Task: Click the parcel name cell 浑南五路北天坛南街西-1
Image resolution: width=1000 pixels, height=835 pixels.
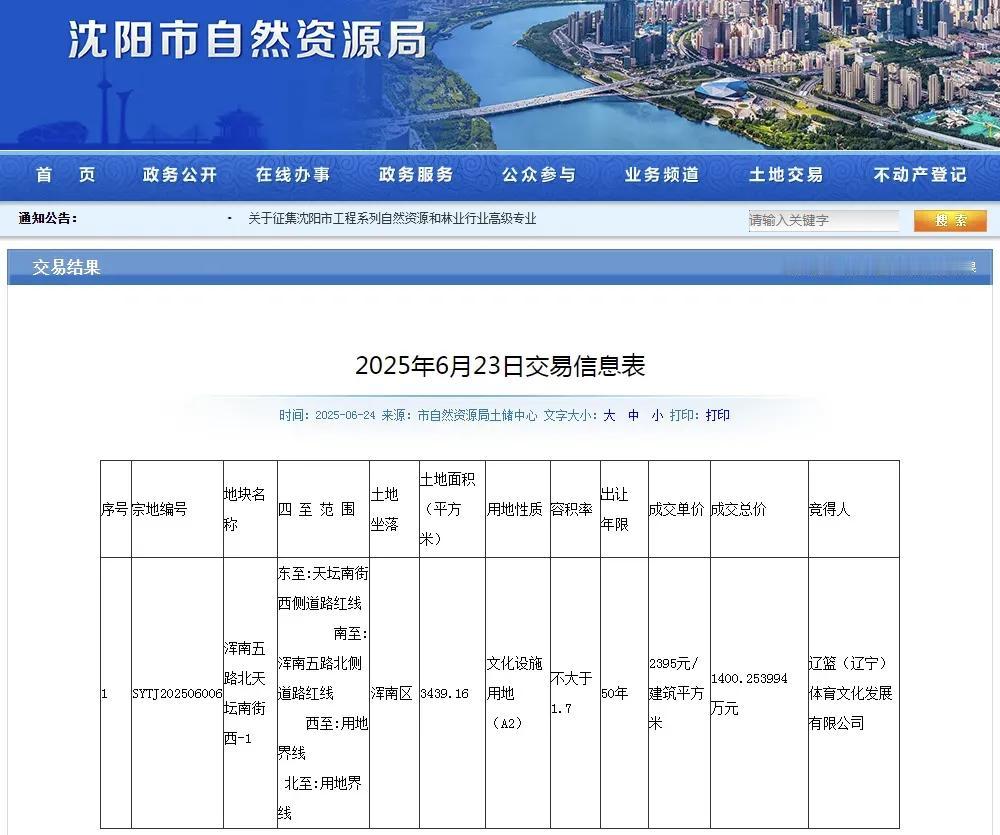Action: tap(250, 693)
